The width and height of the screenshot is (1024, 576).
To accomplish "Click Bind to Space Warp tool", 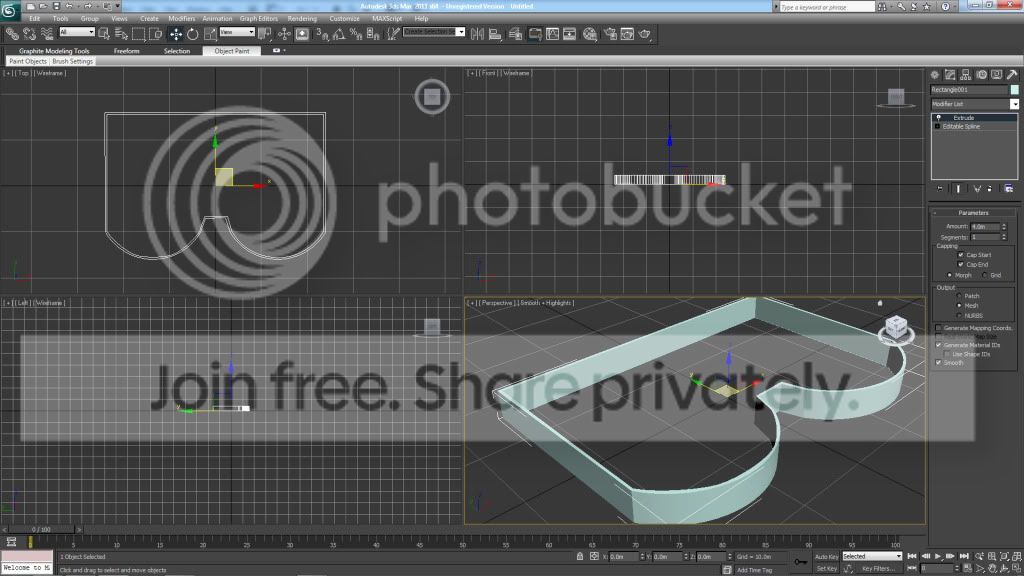I will [47, 34].
